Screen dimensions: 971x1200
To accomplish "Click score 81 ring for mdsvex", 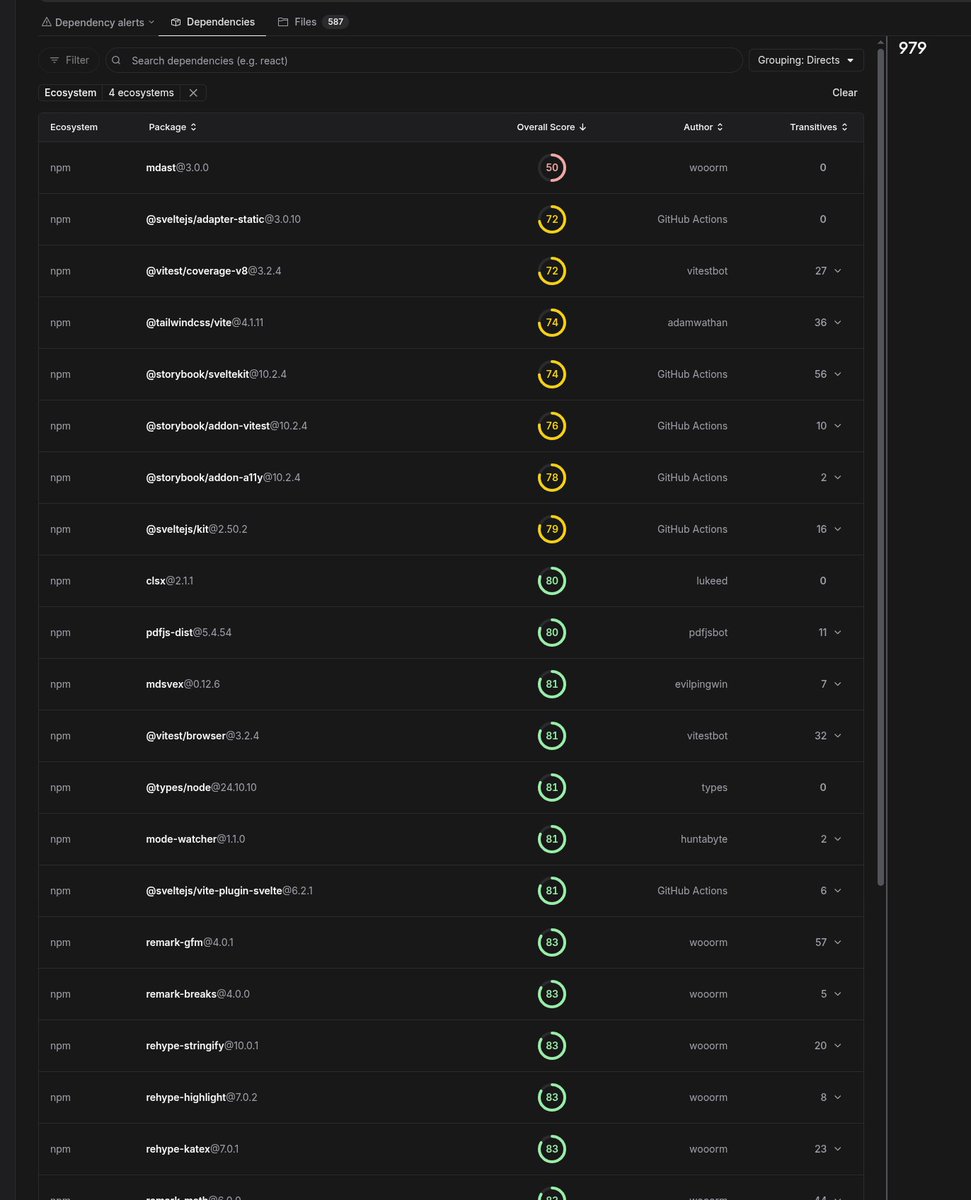I will click(552, 684).
